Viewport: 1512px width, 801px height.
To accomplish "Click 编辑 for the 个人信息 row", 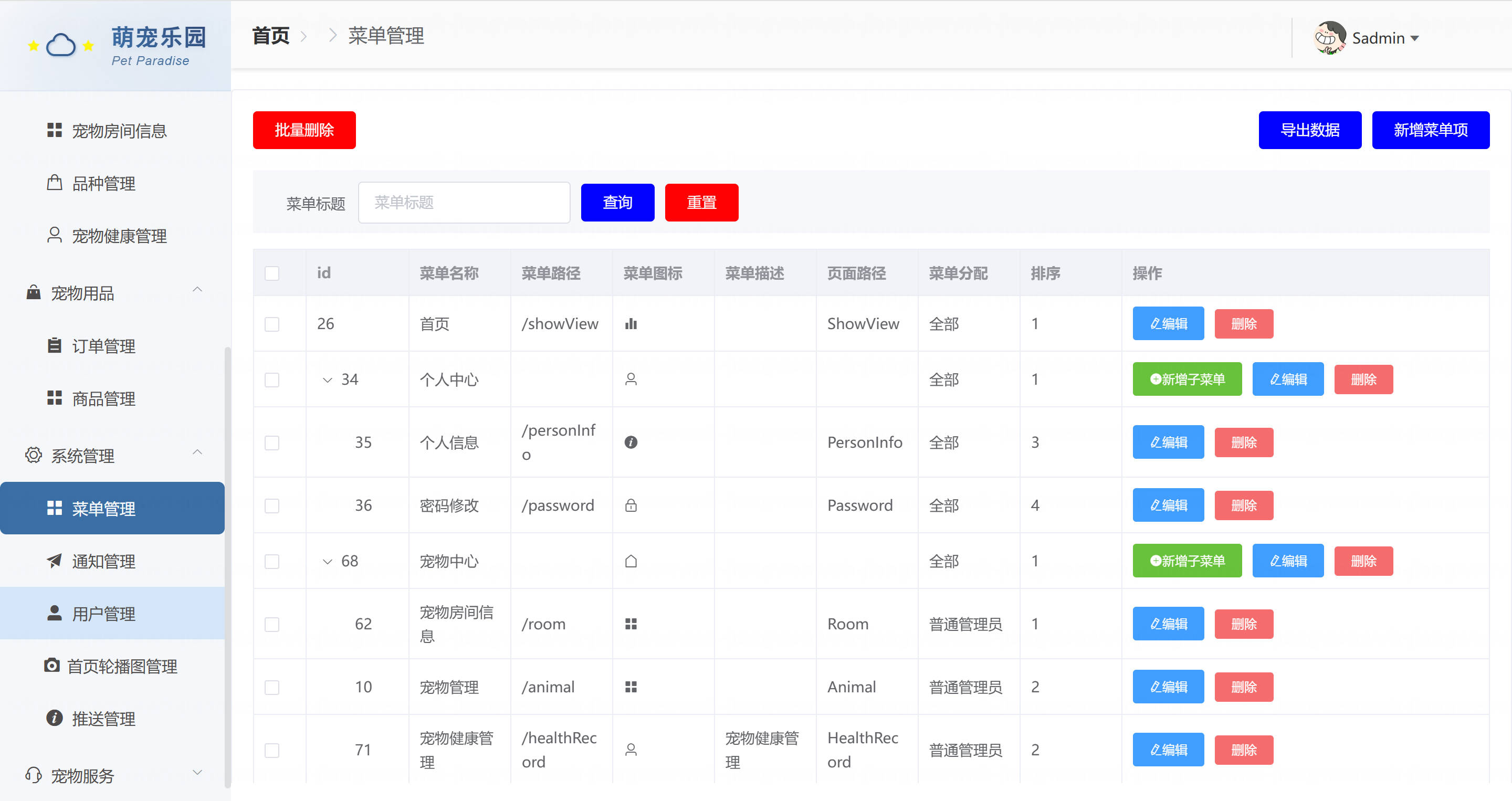I will [x=1168, y=442].
